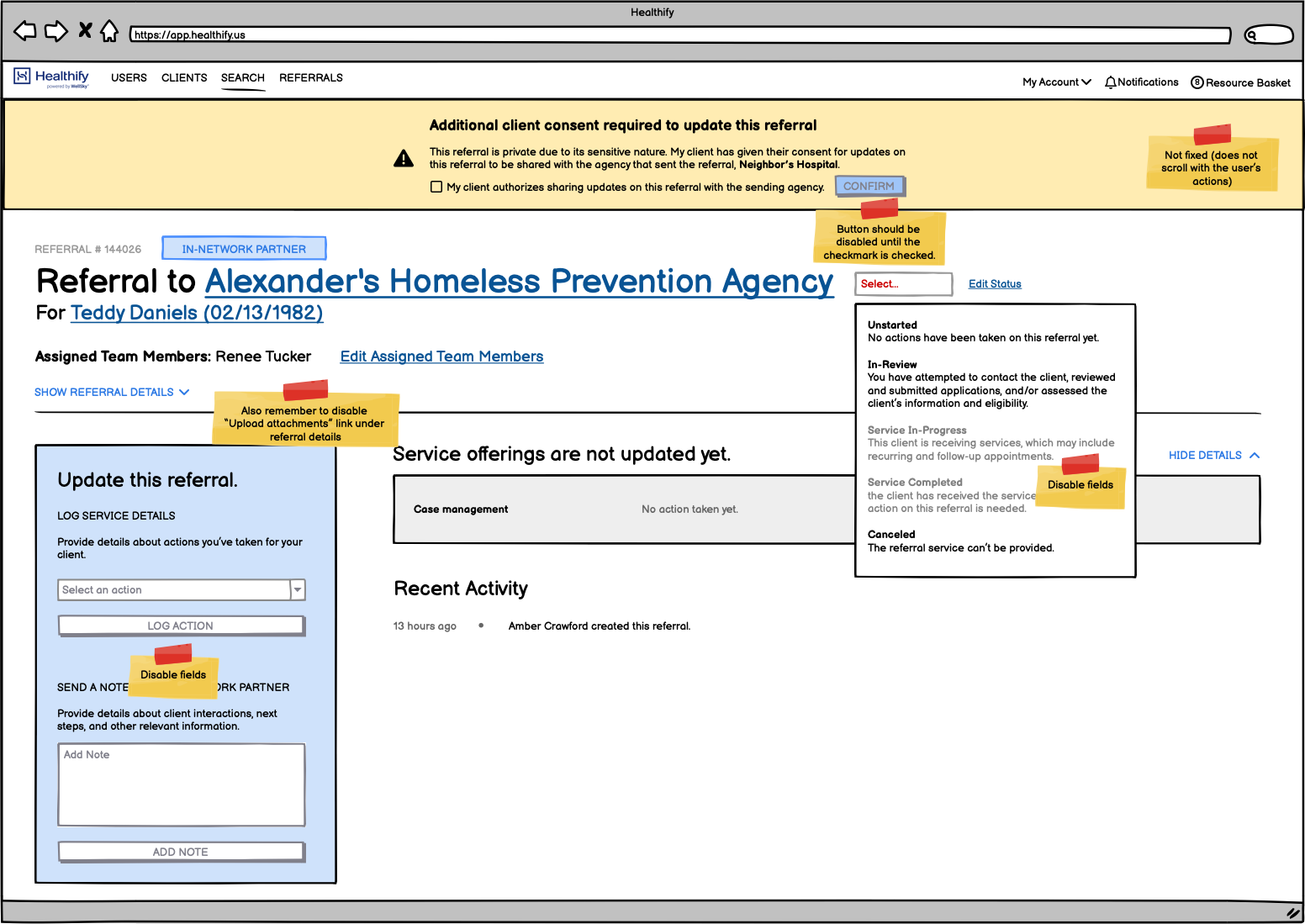1305x924 pixels.
Task: Open Edit Assigned Team Members
Action: pos(441,356)
